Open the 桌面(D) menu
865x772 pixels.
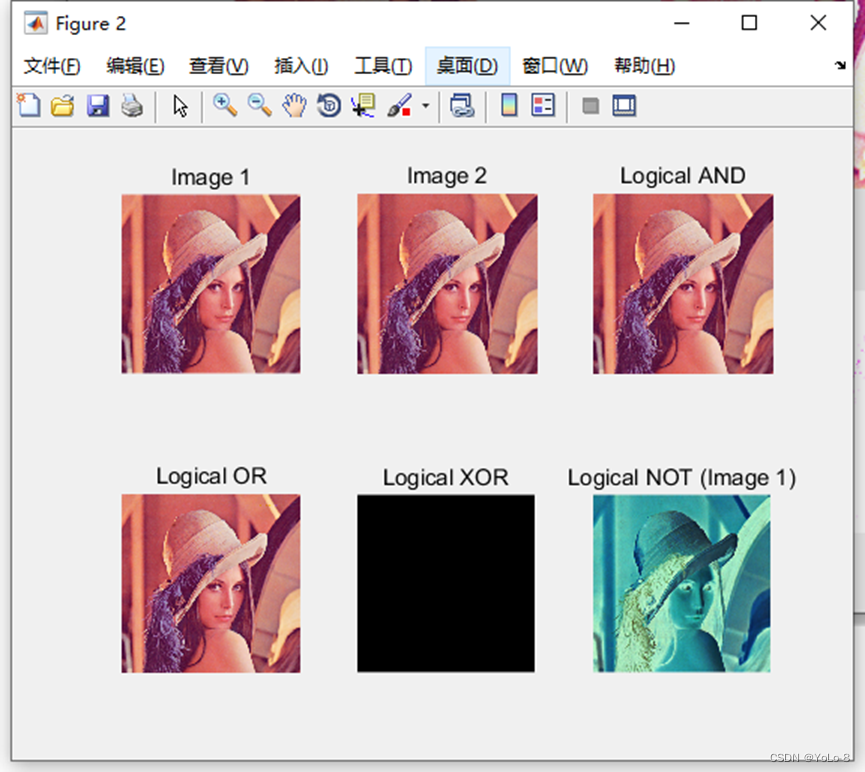467,66
